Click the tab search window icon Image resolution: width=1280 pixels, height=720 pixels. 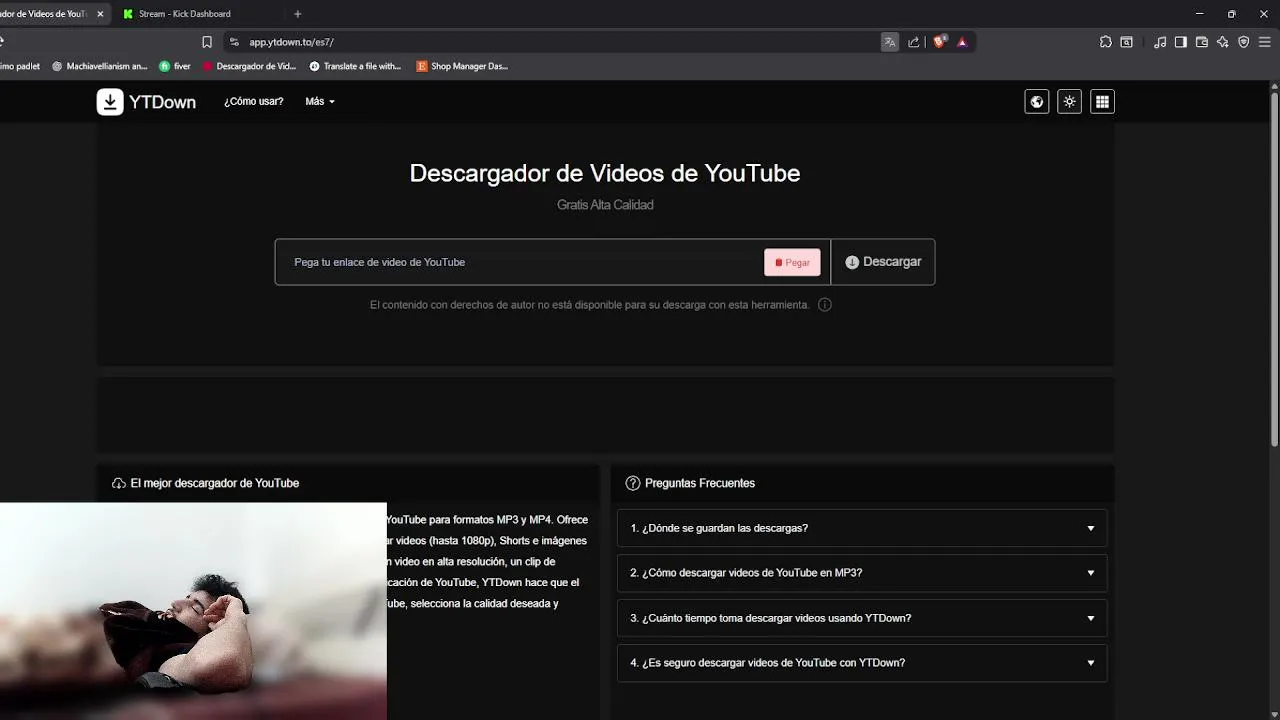point(1127,42)
